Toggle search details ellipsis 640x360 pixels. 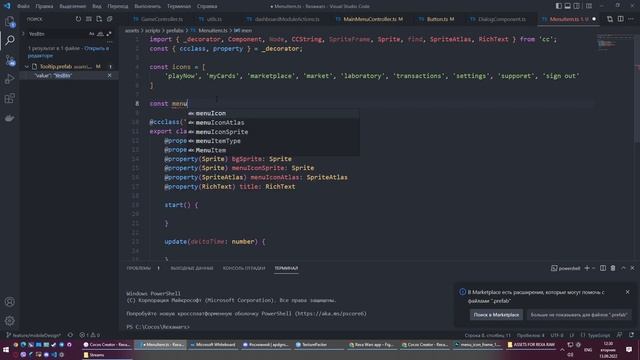point(109,42)
